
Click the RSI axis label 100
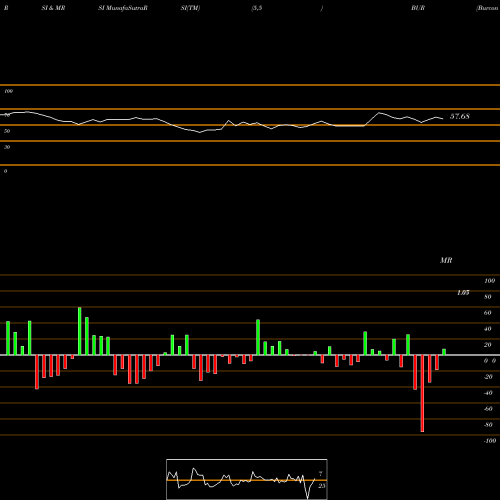coord(9,91)
